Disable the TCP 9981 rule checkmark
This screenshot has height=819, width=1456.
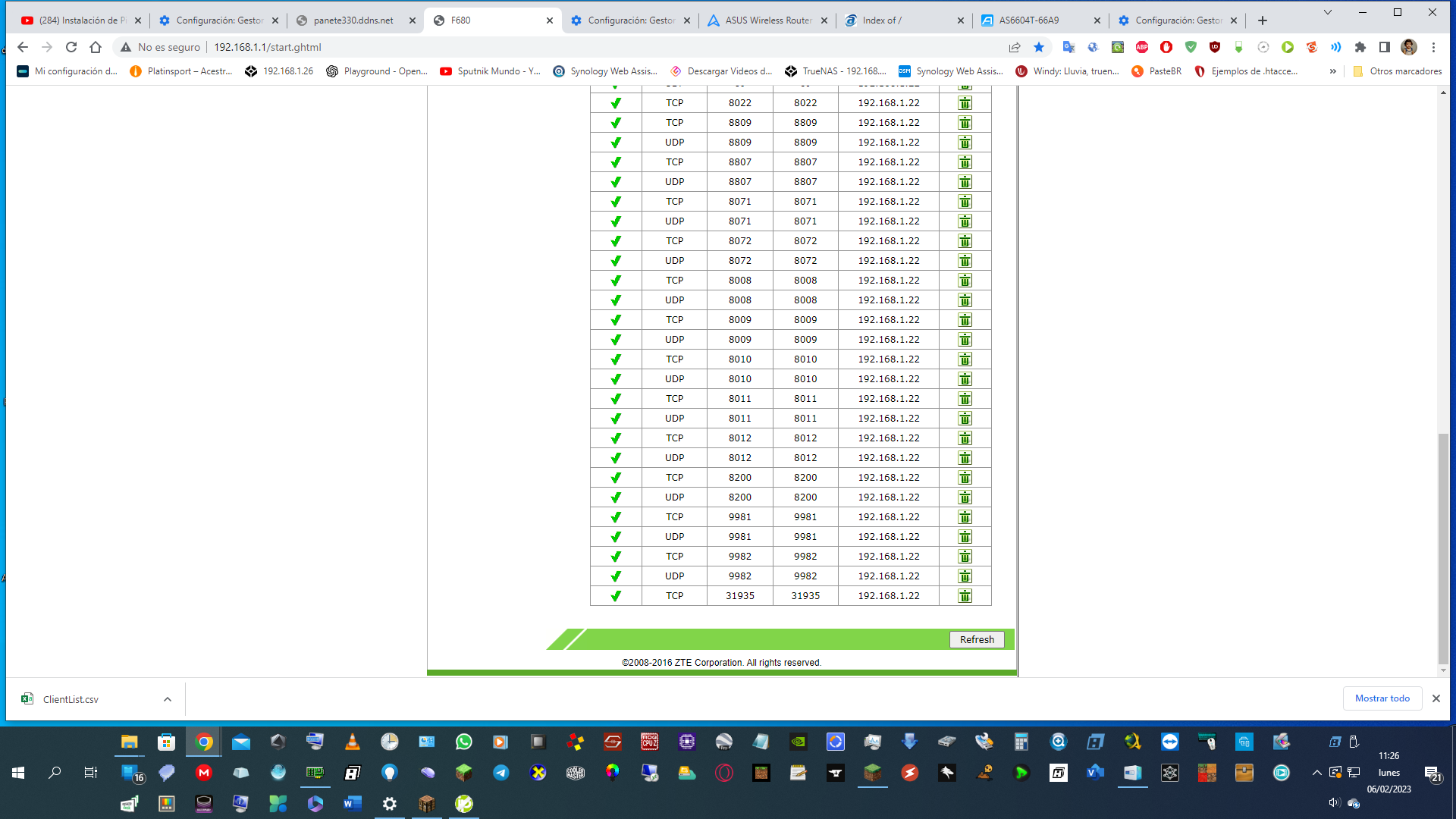coord(616,517)
